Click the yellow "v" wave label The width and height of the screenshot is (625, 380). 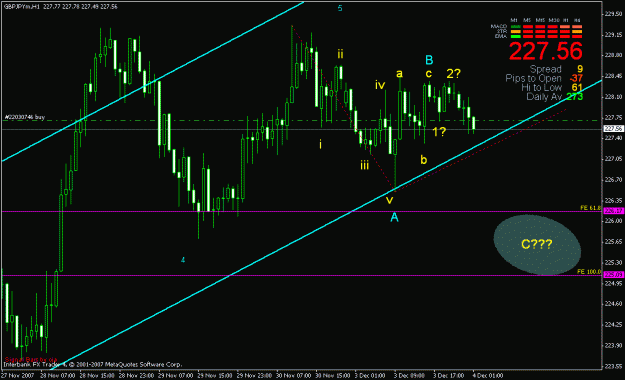click(x=389, y=200)
